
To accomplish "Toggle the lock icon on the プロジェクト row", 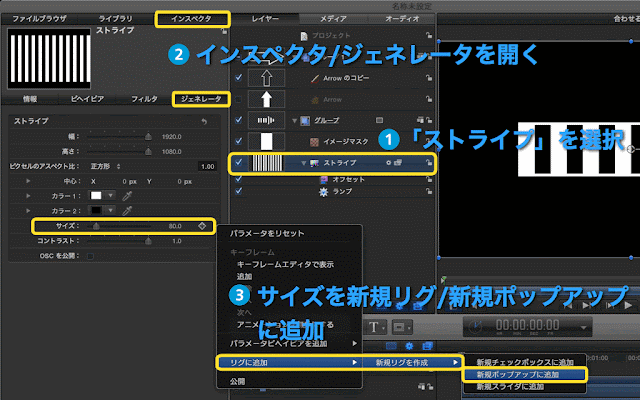I will click(429, 36).
